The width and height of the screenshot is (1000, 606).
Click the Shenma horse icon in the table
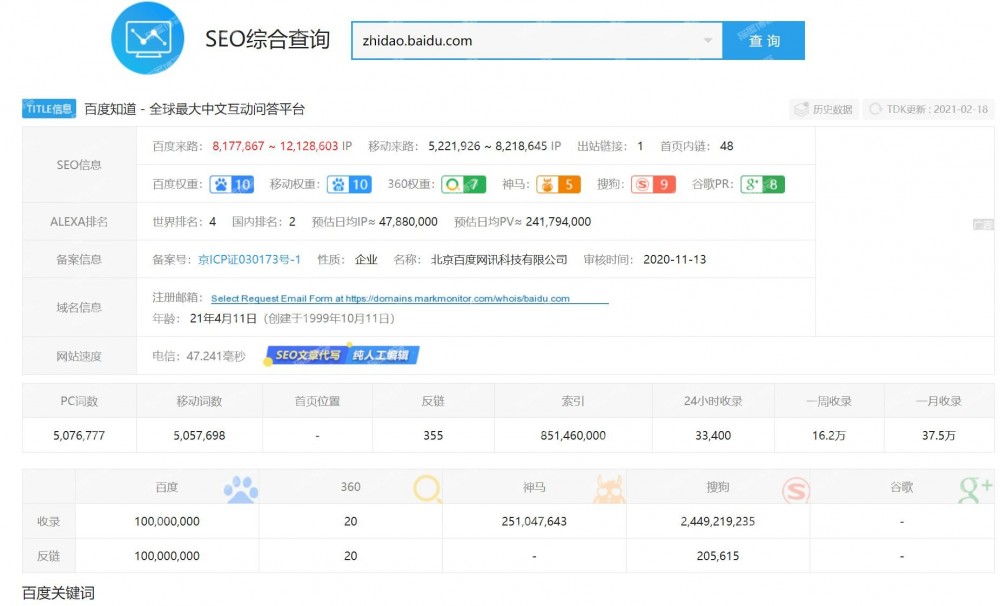coord(607,487)
